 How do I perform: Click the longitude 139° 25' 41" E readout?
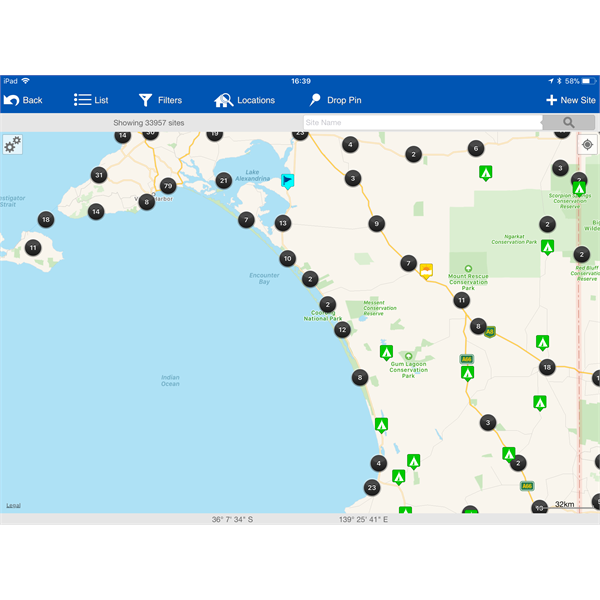click(363, 519)
